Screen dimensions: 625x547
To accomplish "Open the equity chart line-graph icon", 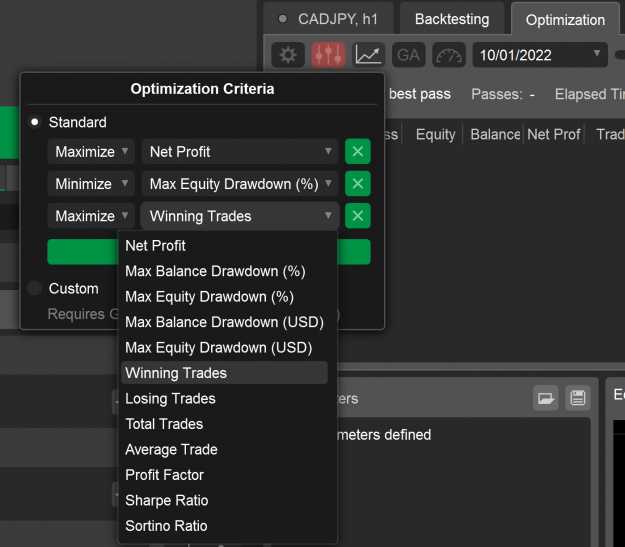I will point(368,55).
